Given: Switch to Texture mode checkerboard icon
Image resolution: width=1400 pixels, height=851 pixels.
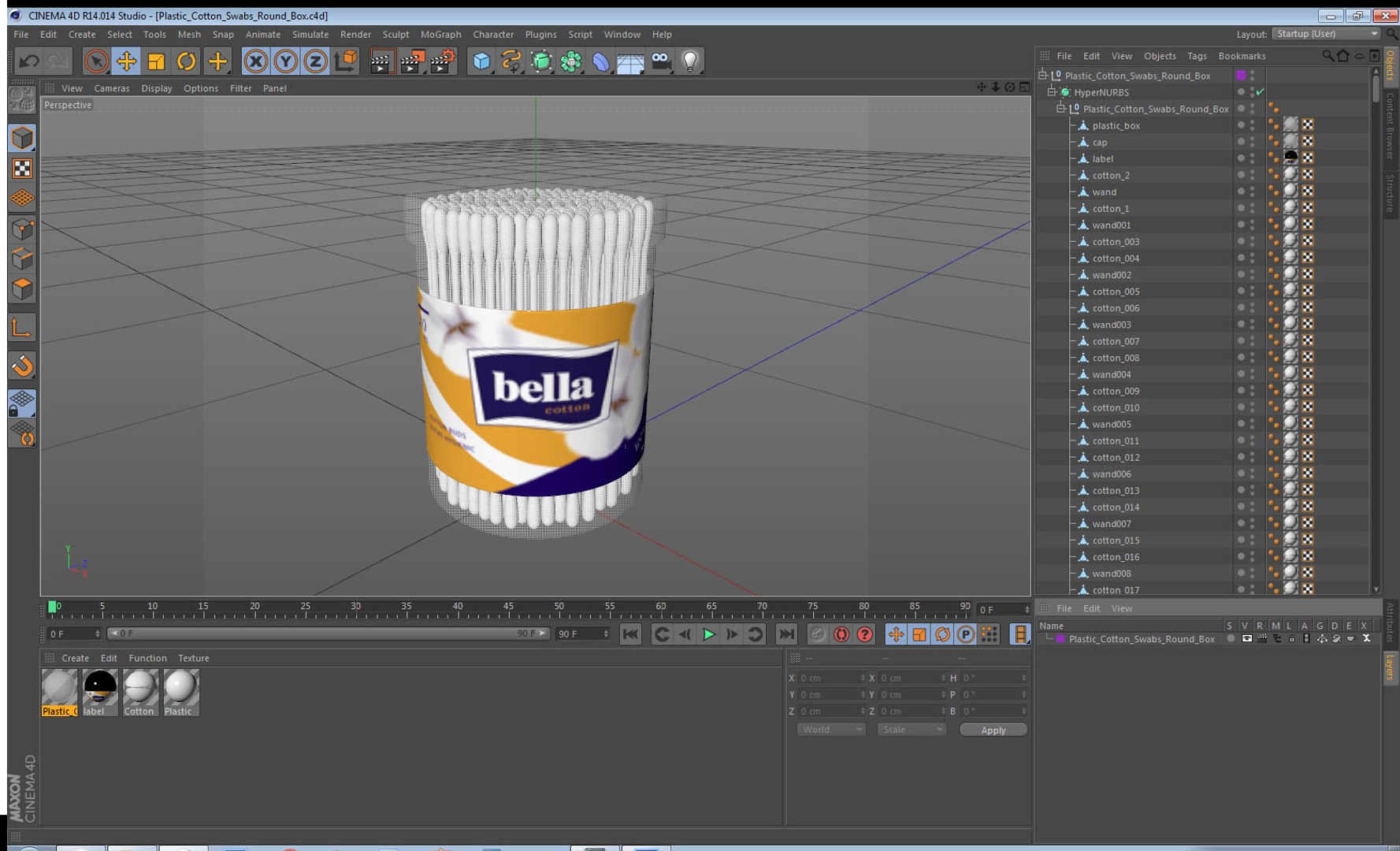Looking at the screenshot, I should point(22,168).
